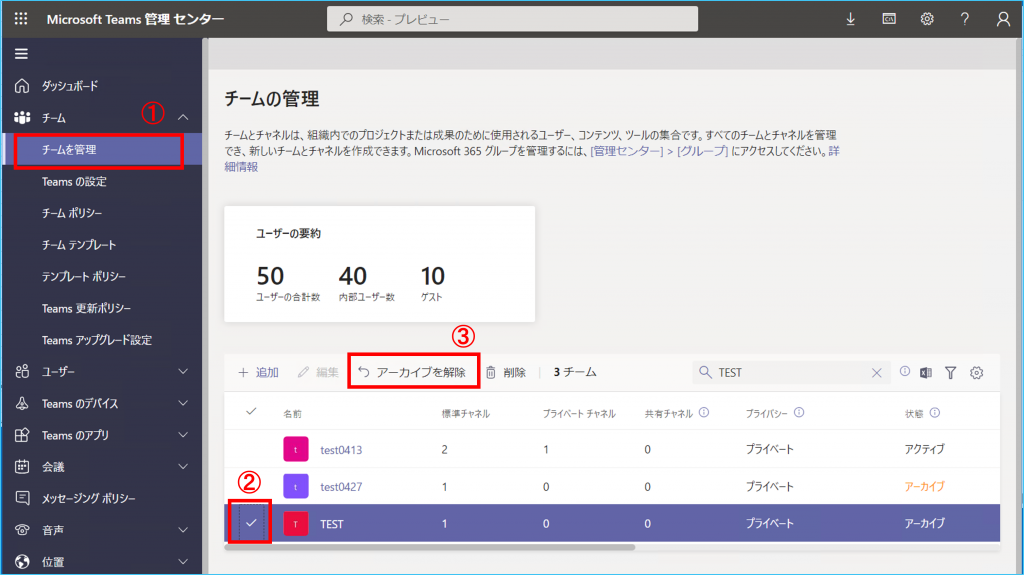Select Teams の設定 in sidebar
Viewport: 1024px width, 575px height.
[74, 182]
